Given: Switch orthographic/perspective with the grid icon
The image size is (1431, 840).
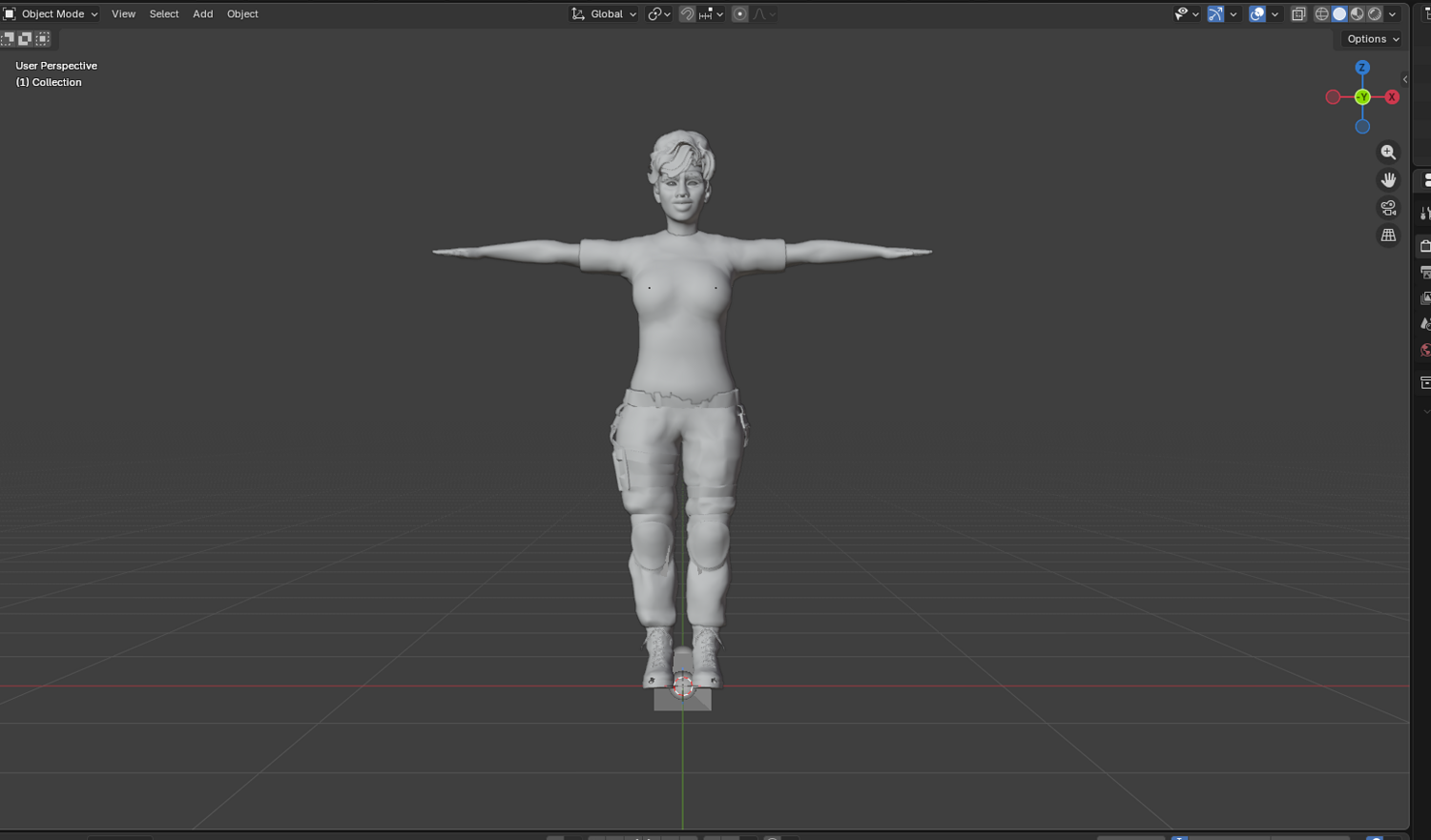Looking at the screenshot, I should pos(1388,236).
